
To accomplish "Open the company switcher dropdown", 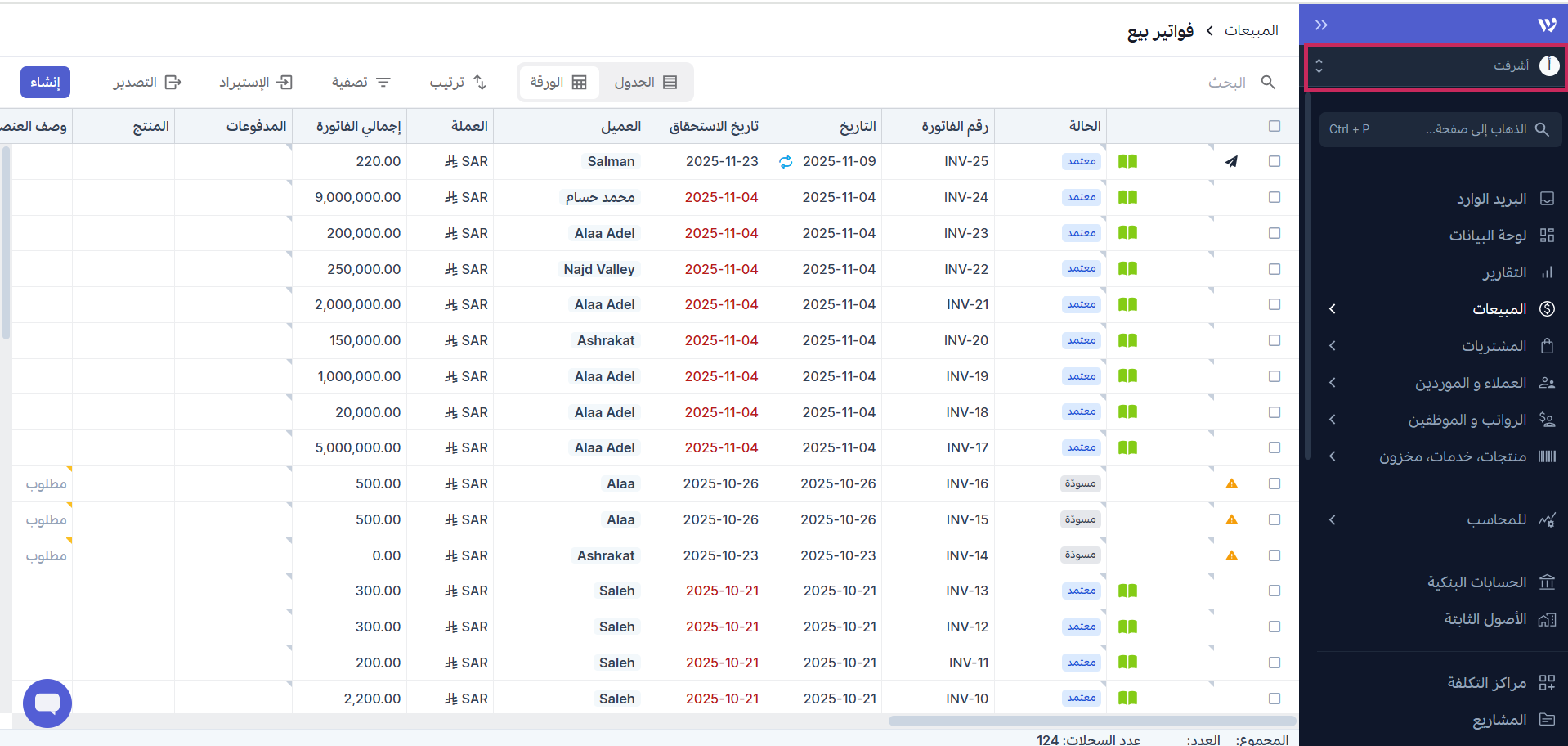I will coord(1436,66).
